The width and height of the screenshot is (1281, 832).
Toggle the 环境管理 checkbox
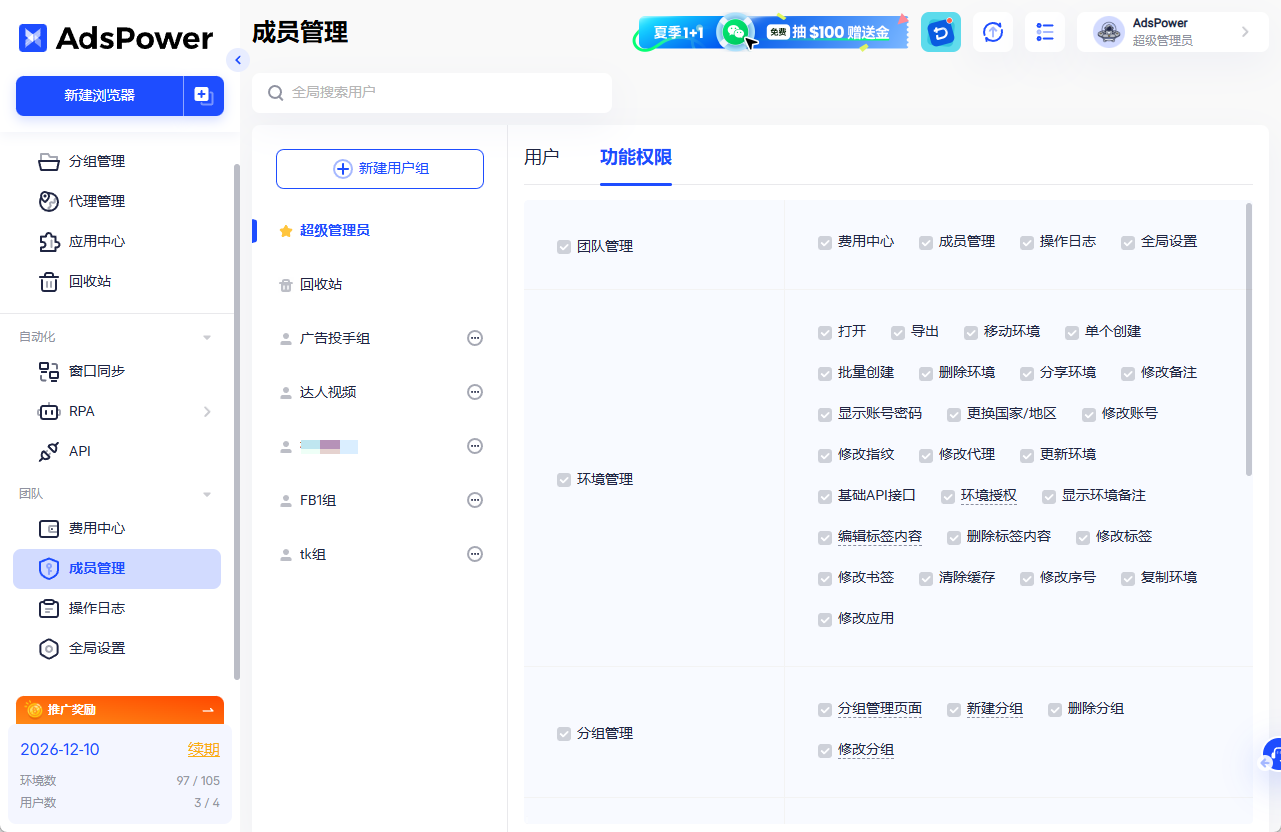564,480
